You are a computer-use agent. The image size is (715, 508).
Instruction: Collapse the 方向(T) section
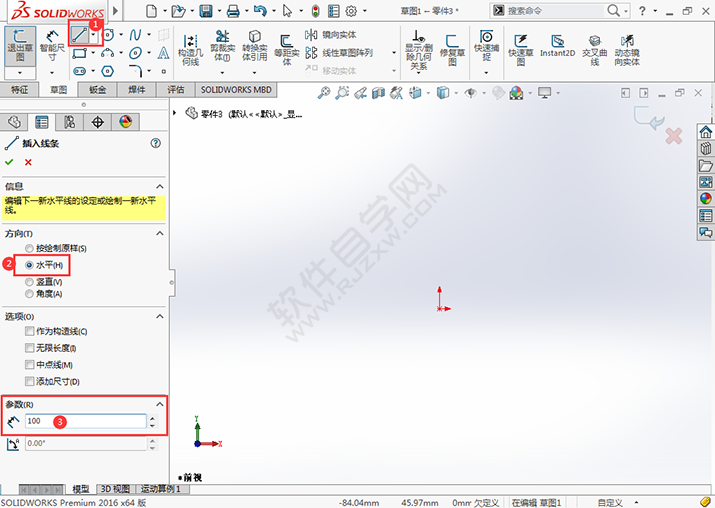160,233
